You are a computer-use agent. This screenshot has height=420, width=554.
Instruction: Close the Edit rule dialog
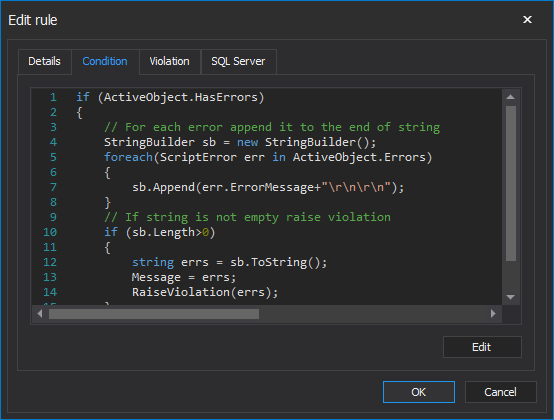point(527,19)
